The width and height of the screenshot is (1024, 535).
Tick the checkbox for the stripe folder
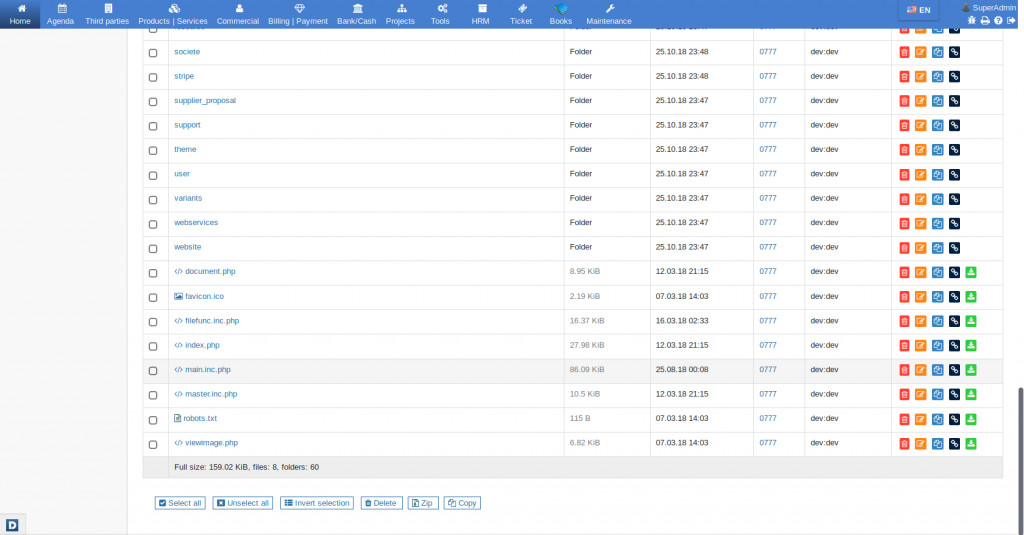click(153, 77)
